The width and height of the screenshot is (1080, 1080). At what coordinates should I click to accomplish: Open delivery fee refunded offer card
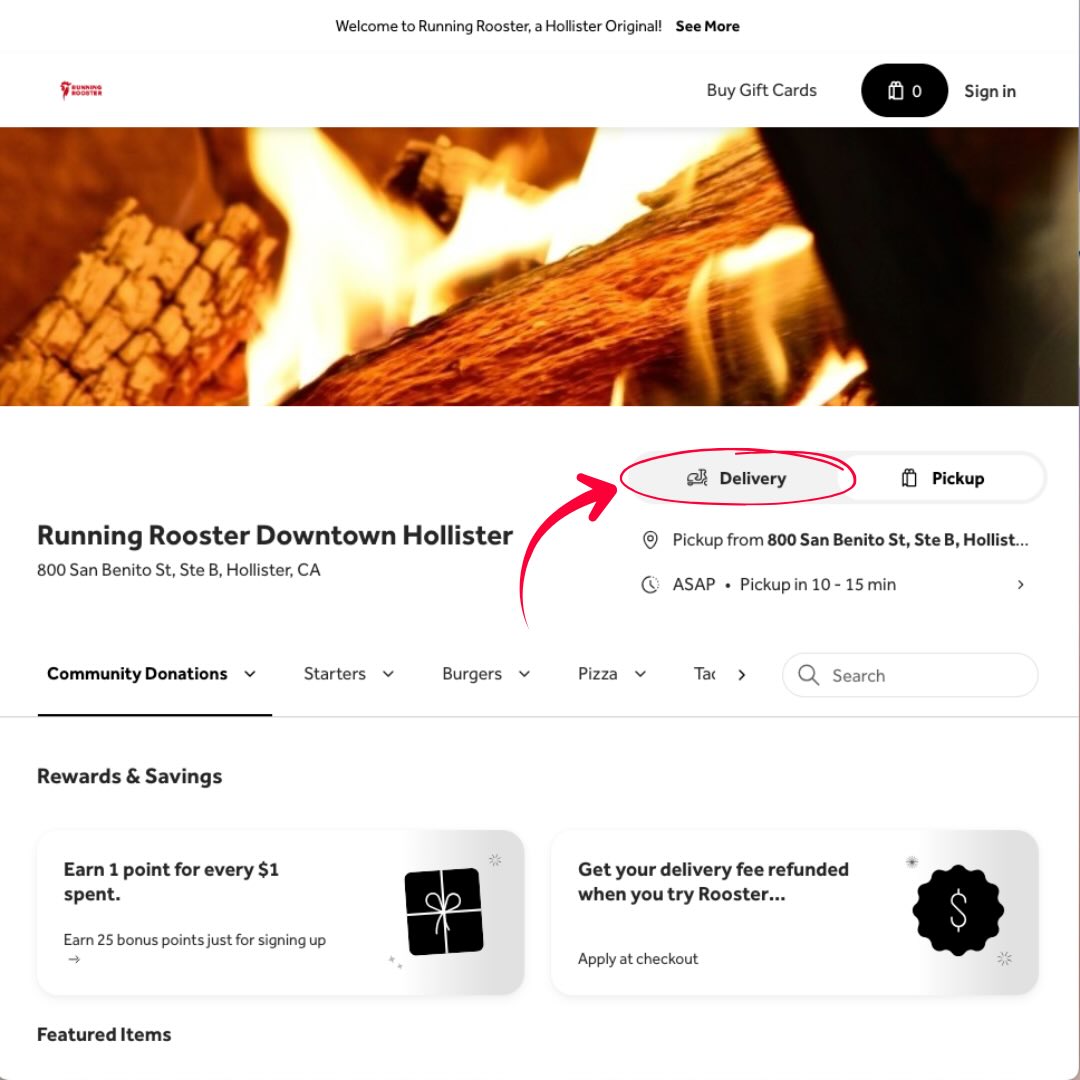coord(795,913)
